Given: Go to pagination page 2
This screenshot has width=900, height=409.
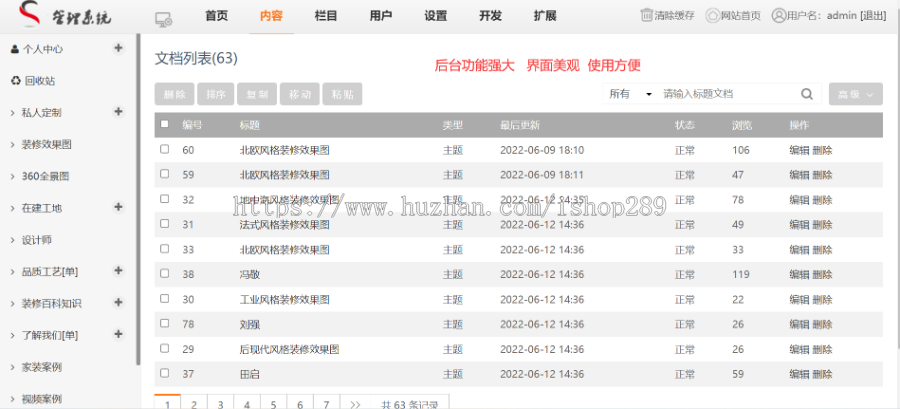Looking at the screenshot, I should click(x=194, y=404).
